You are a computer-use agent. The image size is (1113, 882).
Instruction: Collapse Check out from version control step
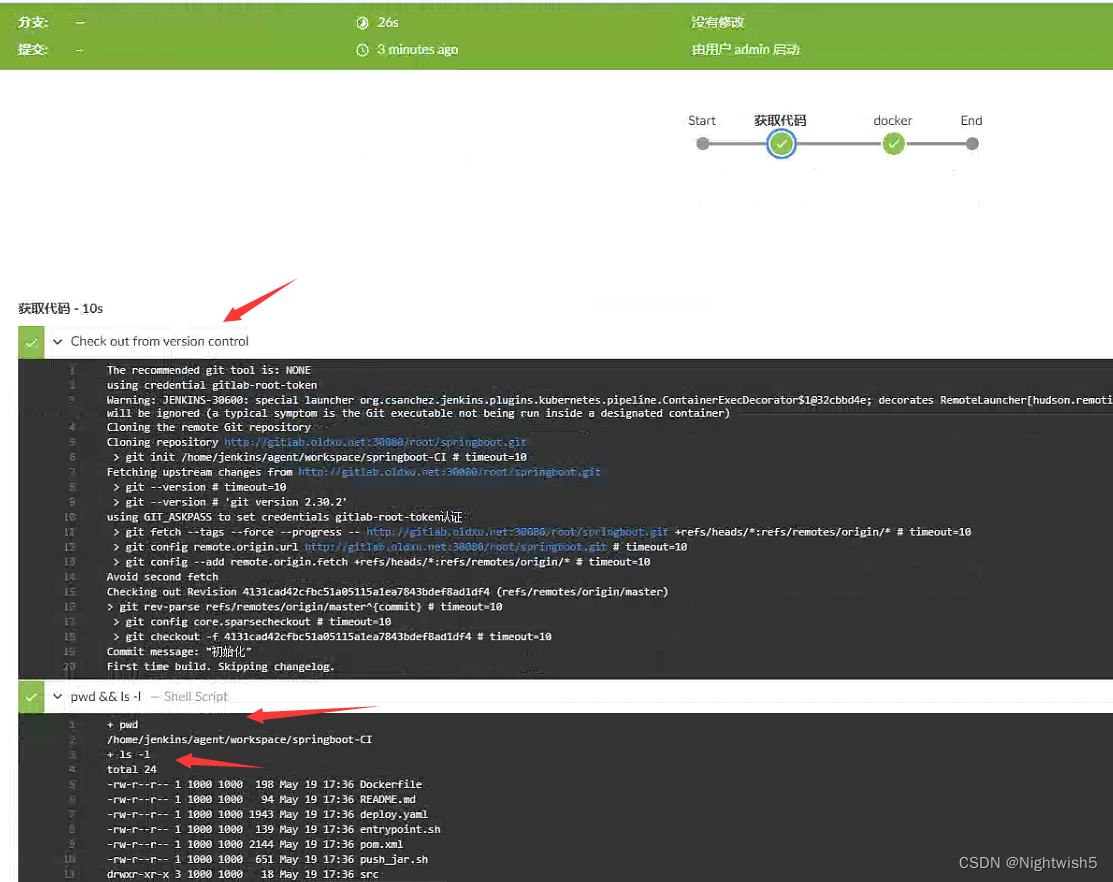pyautogui.click(x=57, y=342)
